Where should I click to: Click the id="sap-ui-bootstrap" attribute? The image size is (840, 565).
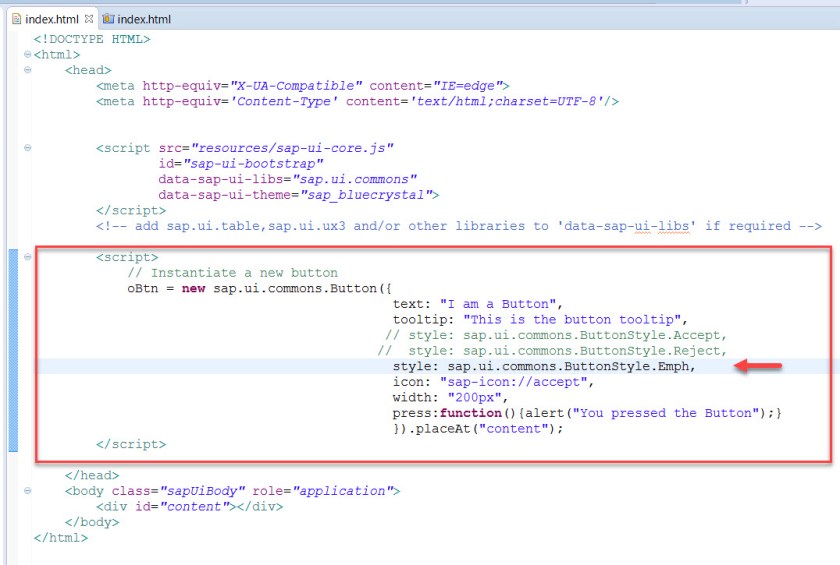point(241,163)
